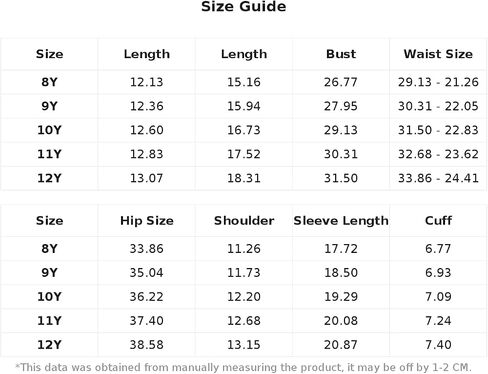The width and height of the screenshot is (488, 374).
Task: Click the Size Guide title
Action: 244,7
